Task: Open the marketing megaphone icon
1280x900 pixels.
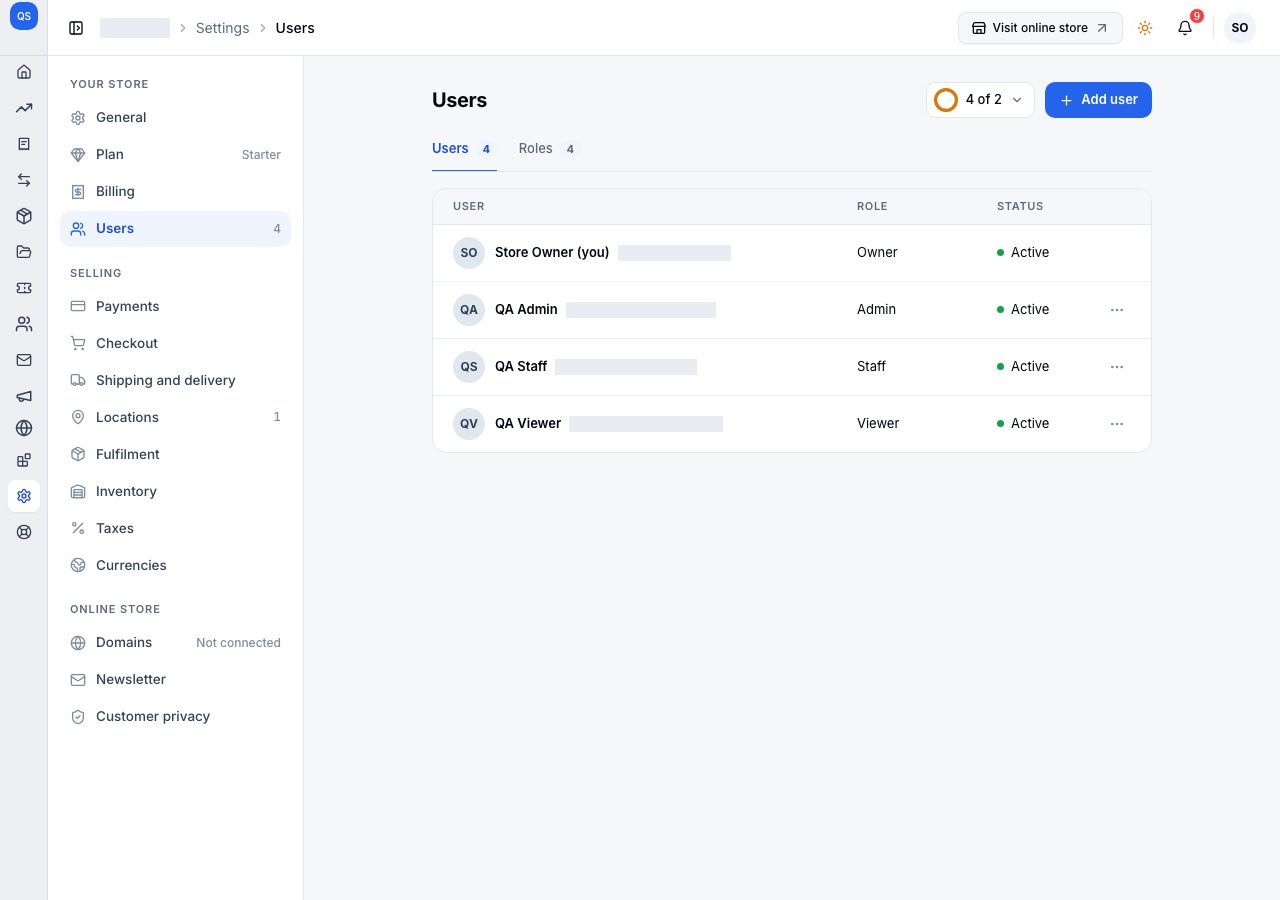Action: [24, 396]
